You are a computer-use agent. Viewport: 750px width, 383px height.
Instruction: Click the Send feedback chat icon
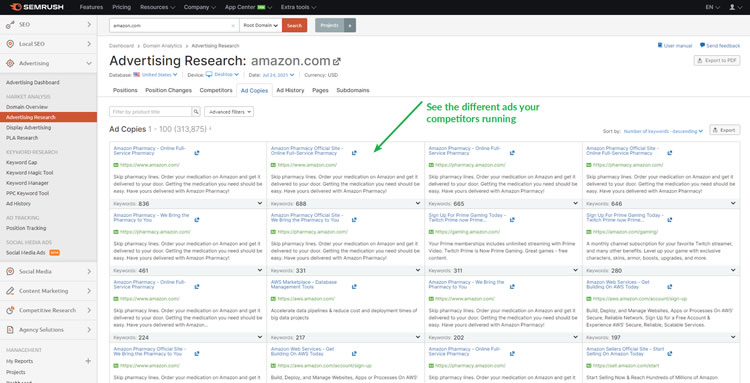(702, 45)
